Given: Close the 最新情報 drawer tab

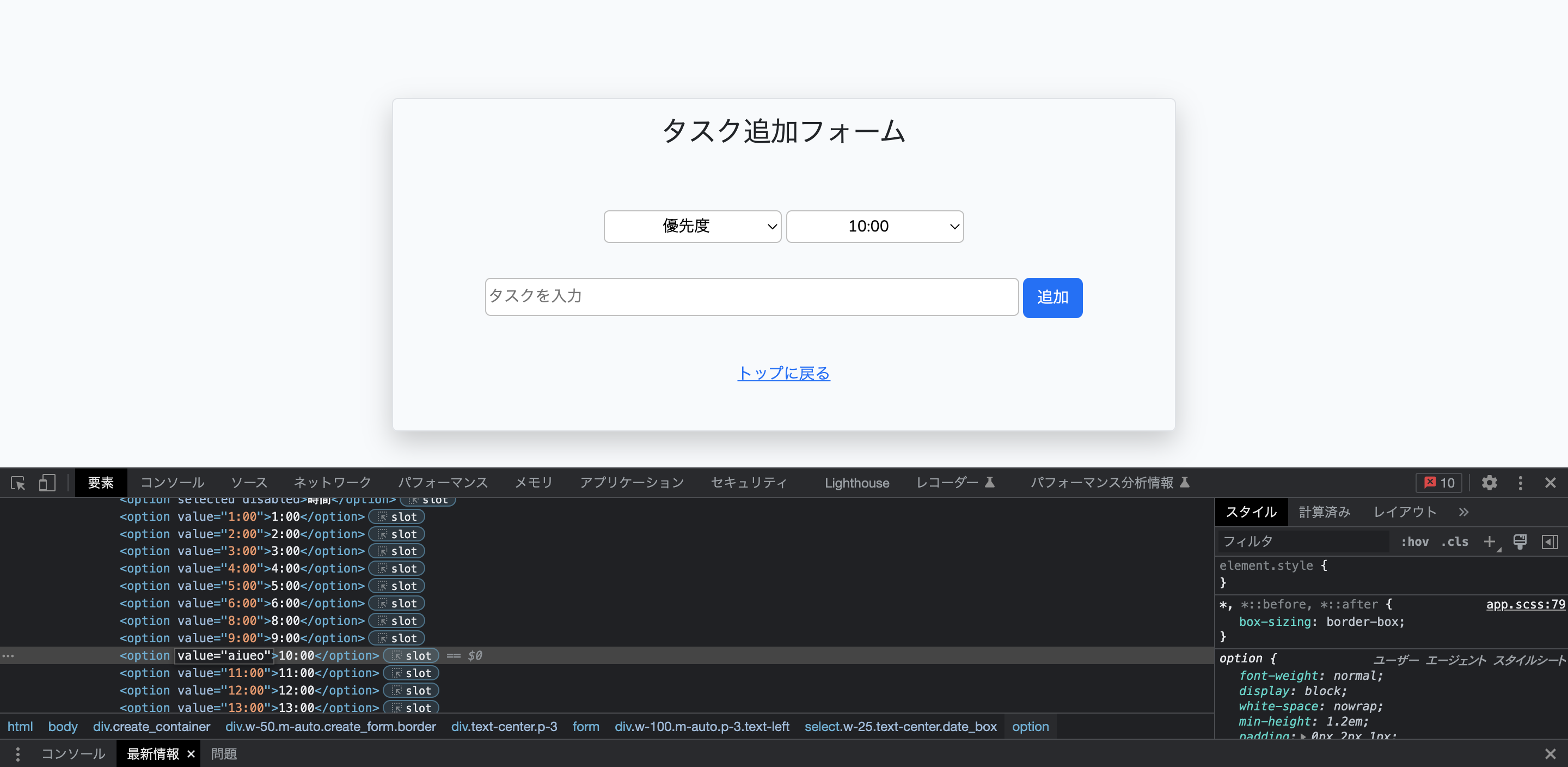Looking at the screenshot, I should (x=191, y=753).
